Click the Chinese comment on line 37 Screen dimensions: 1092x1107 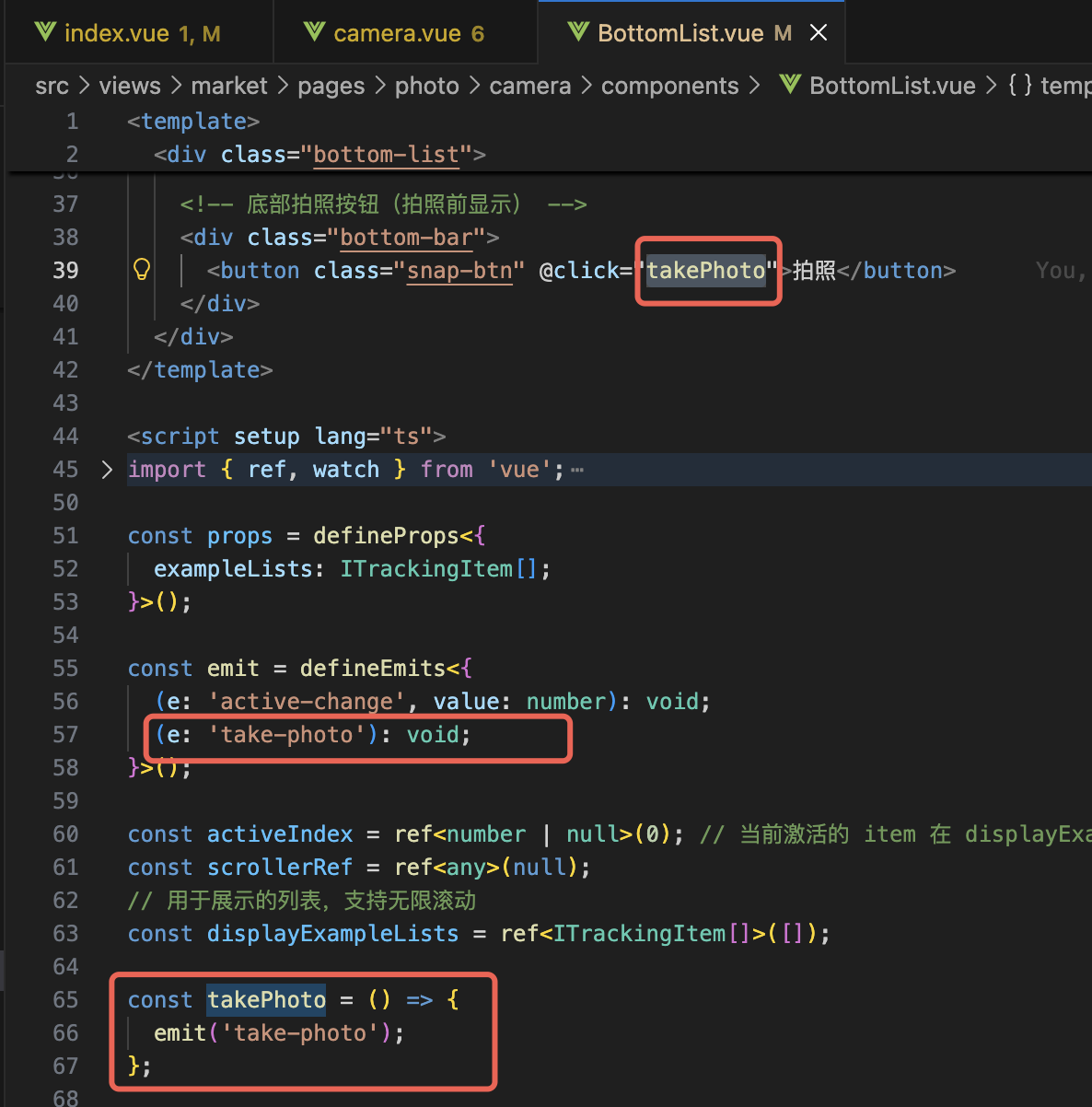pos(384,204)
